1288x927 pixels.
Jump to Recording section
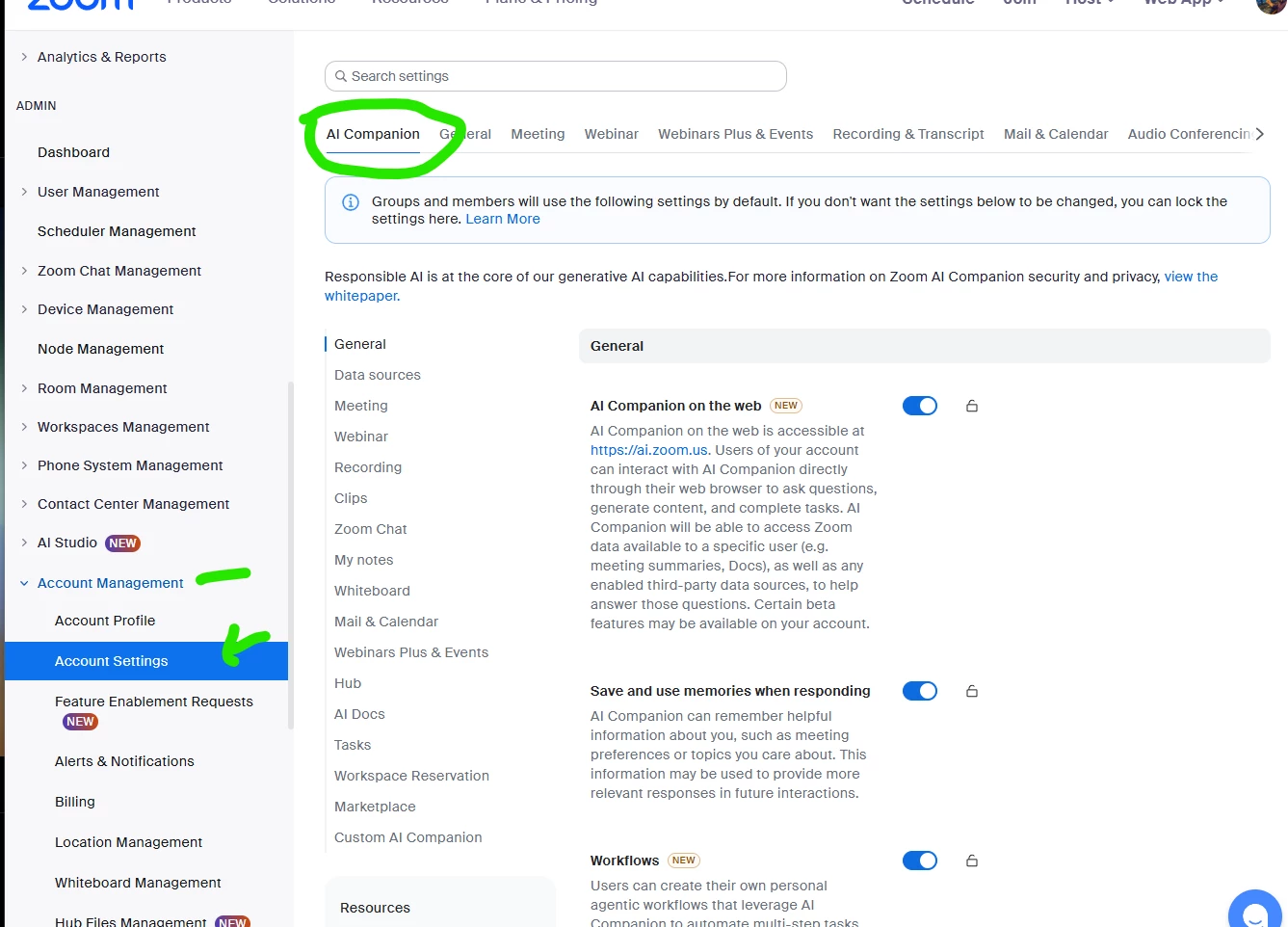click(x=368, y=467)
